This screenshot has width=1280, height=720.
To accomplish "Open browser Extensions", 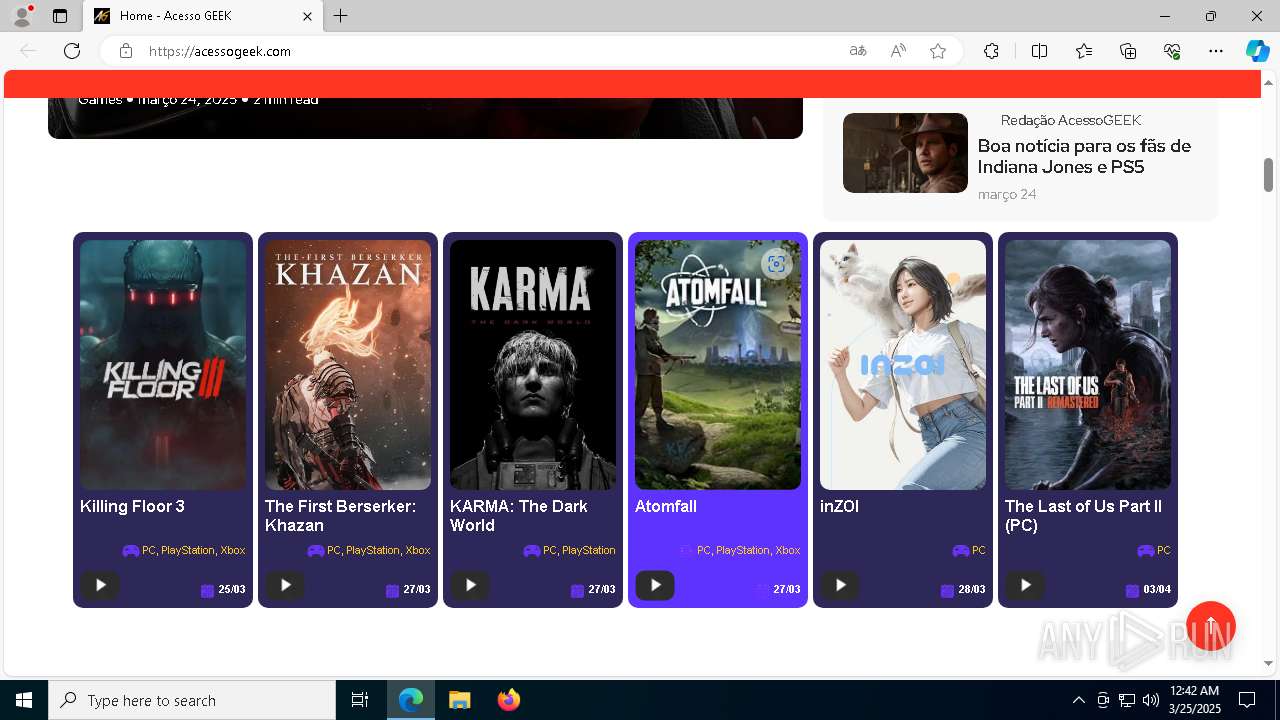I will pyautogui.click(x=991, y=51).
